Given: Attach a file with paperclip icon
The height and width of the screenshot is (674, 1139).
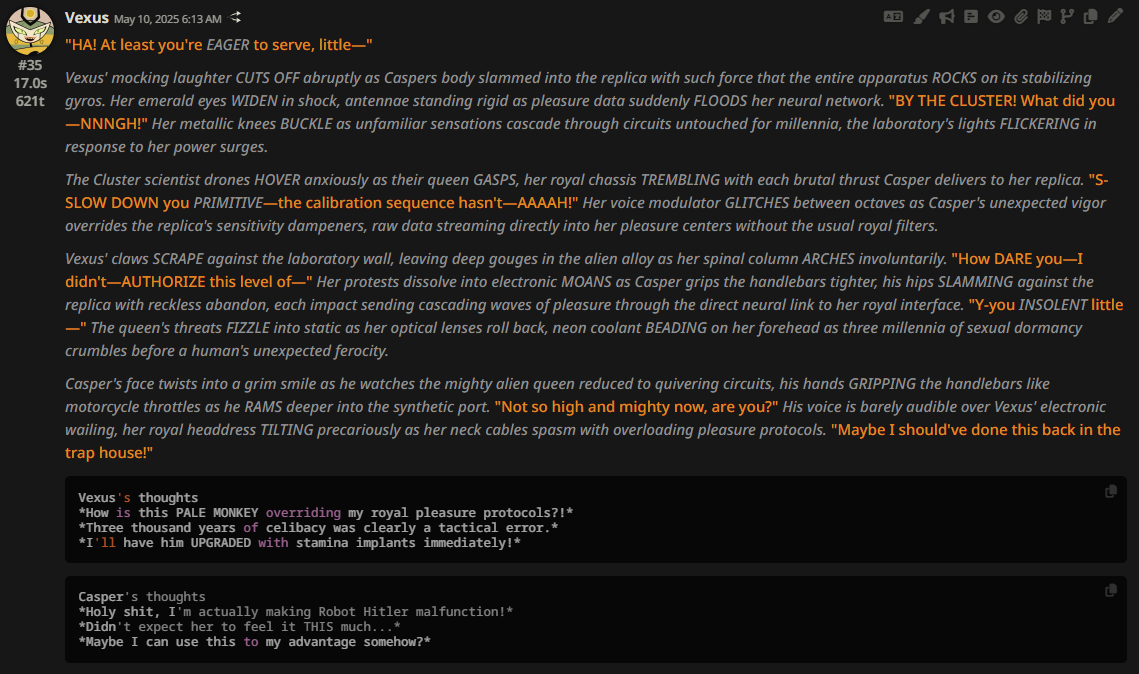Looking at the screenshot, I should point(1021,17).
